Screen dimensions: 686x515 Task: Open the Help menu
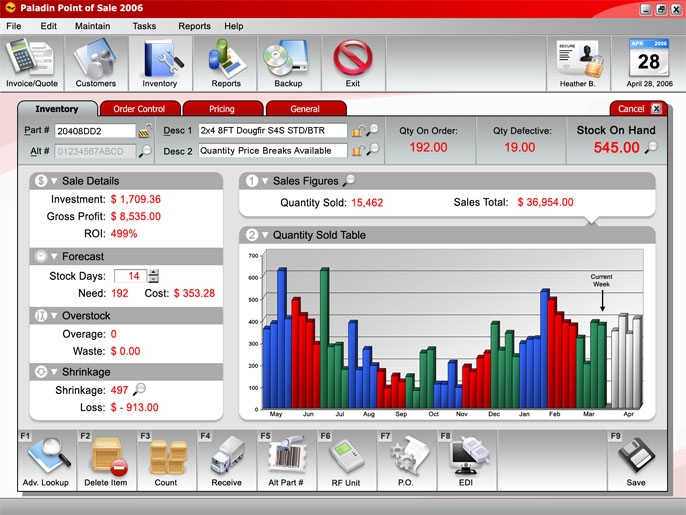pyautogui.click(x=234, y=26)
